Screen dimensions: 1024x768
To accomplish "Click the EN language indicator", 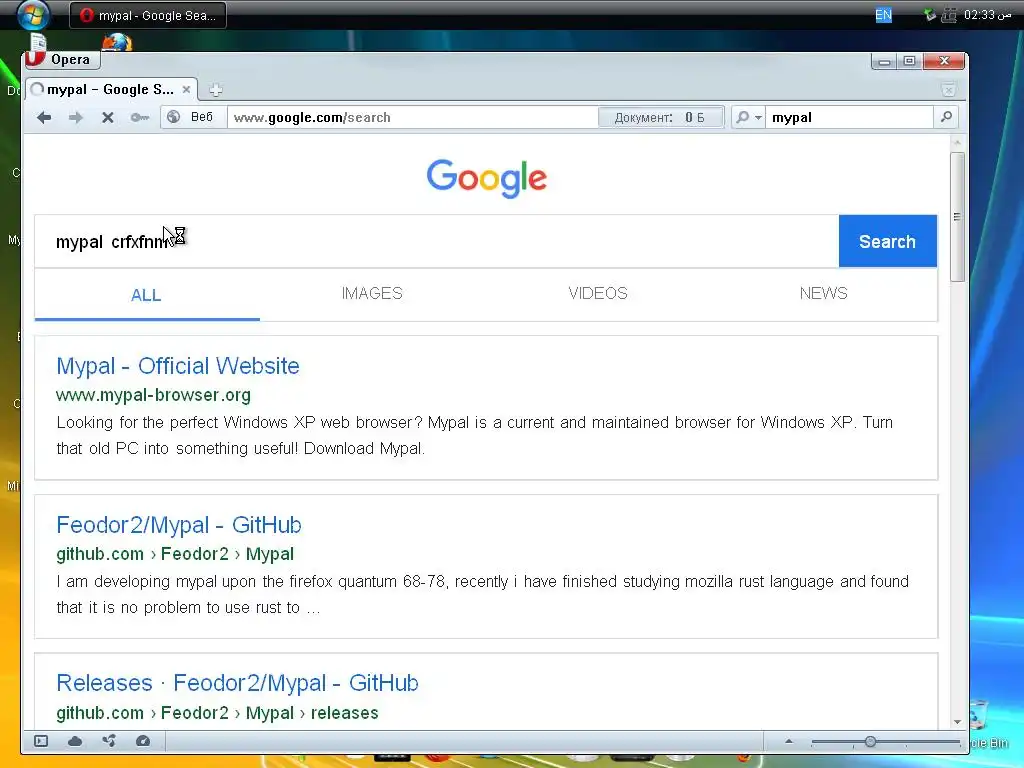I will [x=883, y=15].
